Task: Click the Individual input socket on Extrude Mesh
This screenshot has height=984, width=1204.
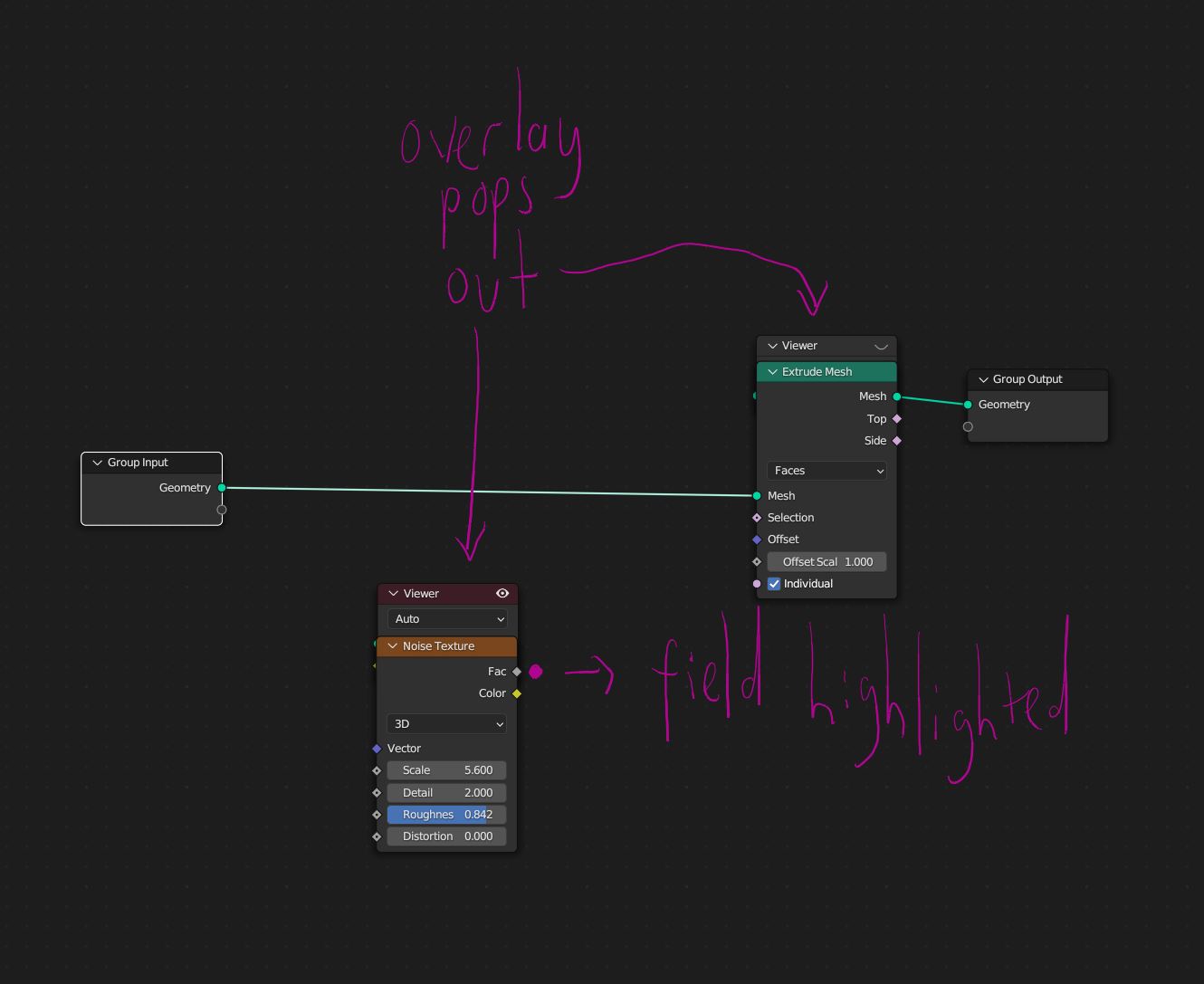Action: [757, 584]
